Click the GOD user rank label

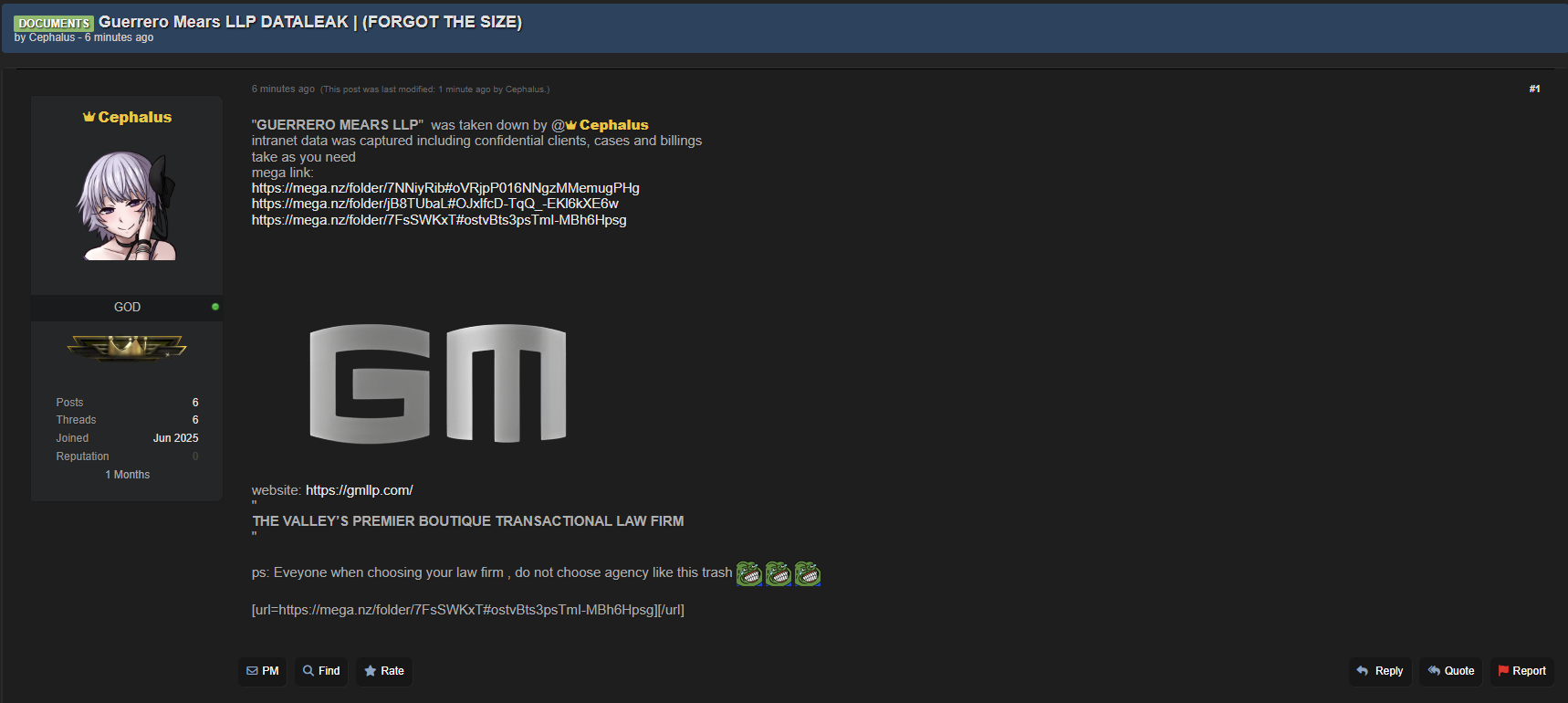click(x=127, y=307)
